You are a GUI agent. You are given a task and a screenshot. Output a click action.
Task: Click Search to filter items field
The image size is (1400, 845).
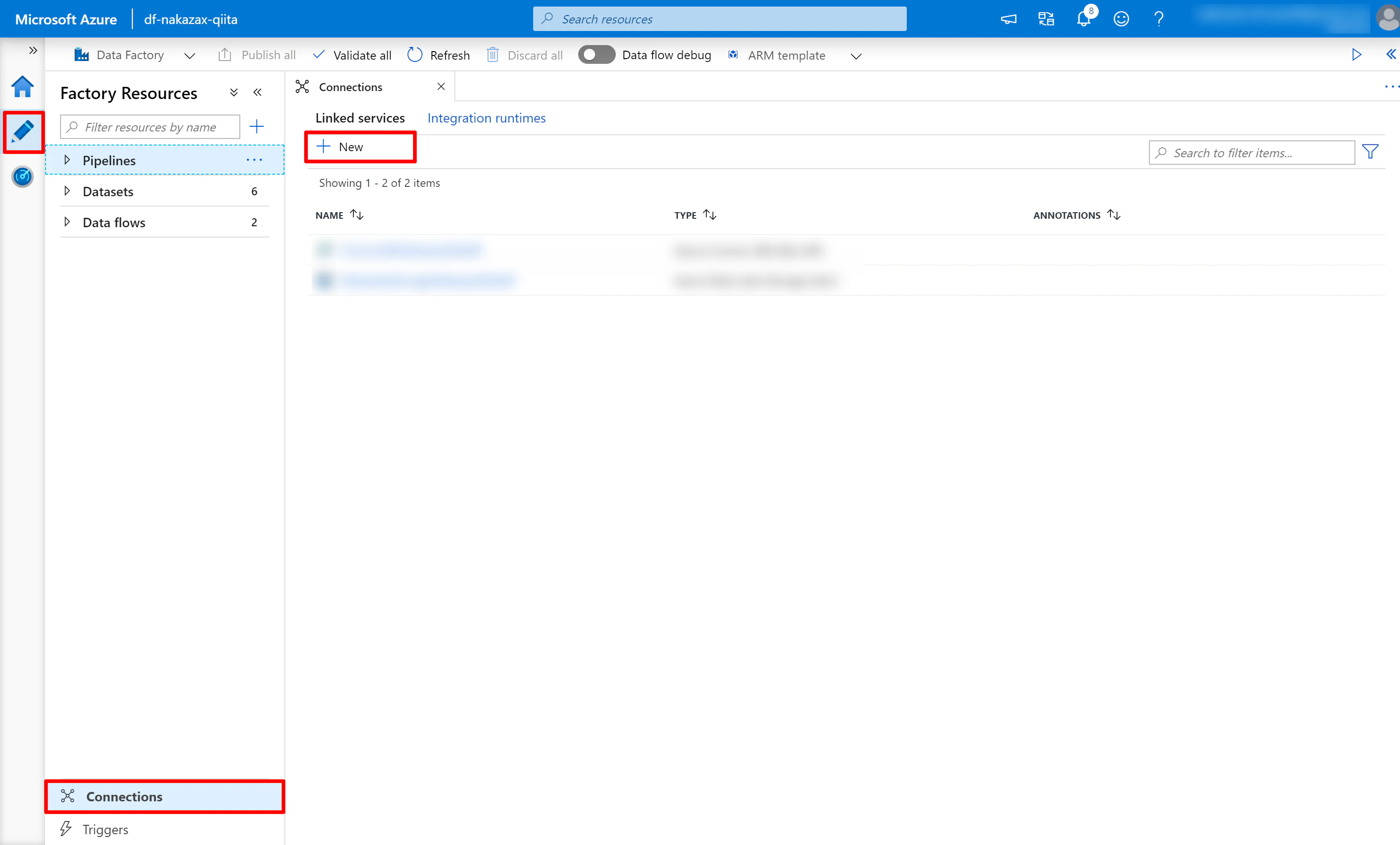(1252, 152)
